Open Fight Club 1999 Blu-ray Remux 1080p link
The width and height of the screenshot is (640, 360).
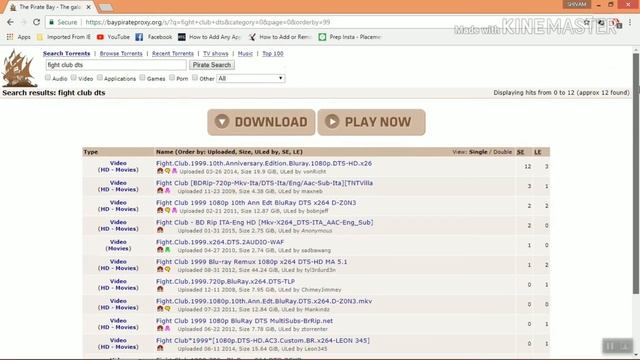(251, 262)
